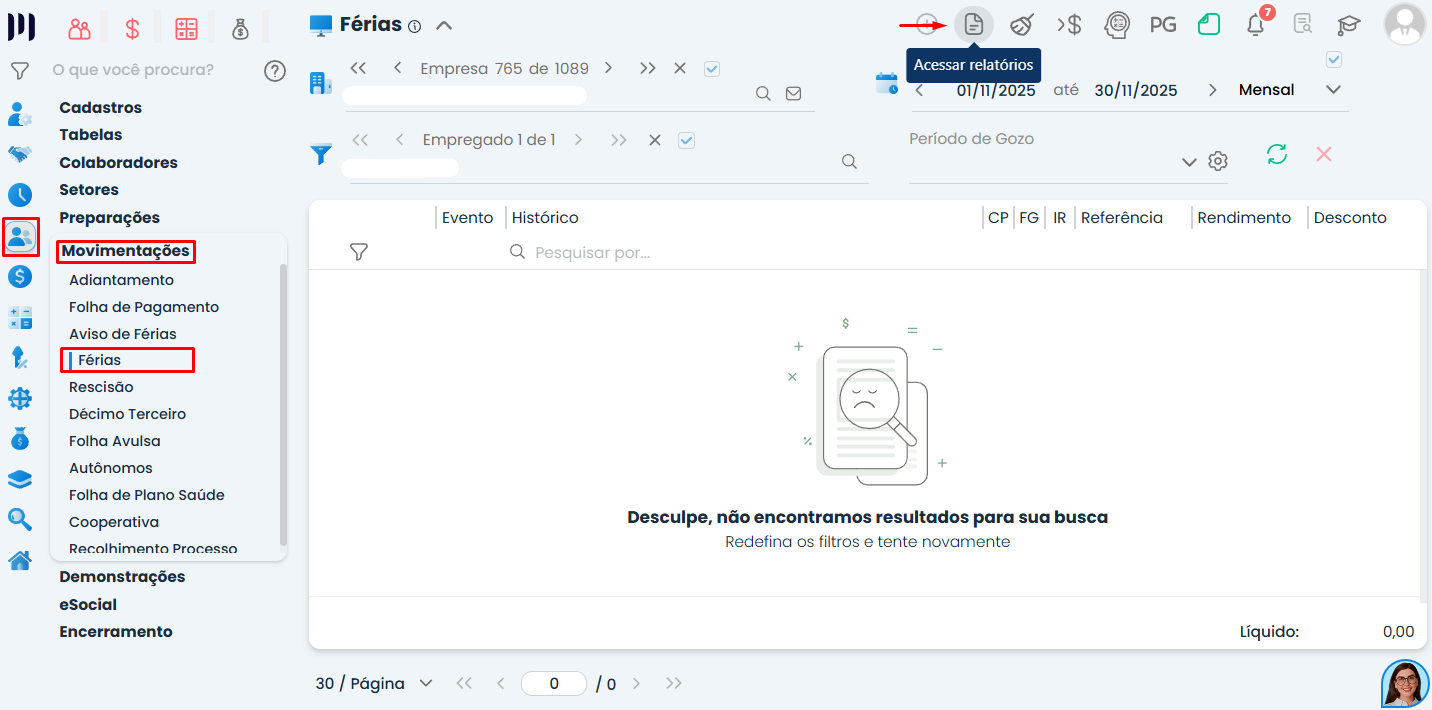
Task: Open the user profile avatar
Action: point(1404,24)
